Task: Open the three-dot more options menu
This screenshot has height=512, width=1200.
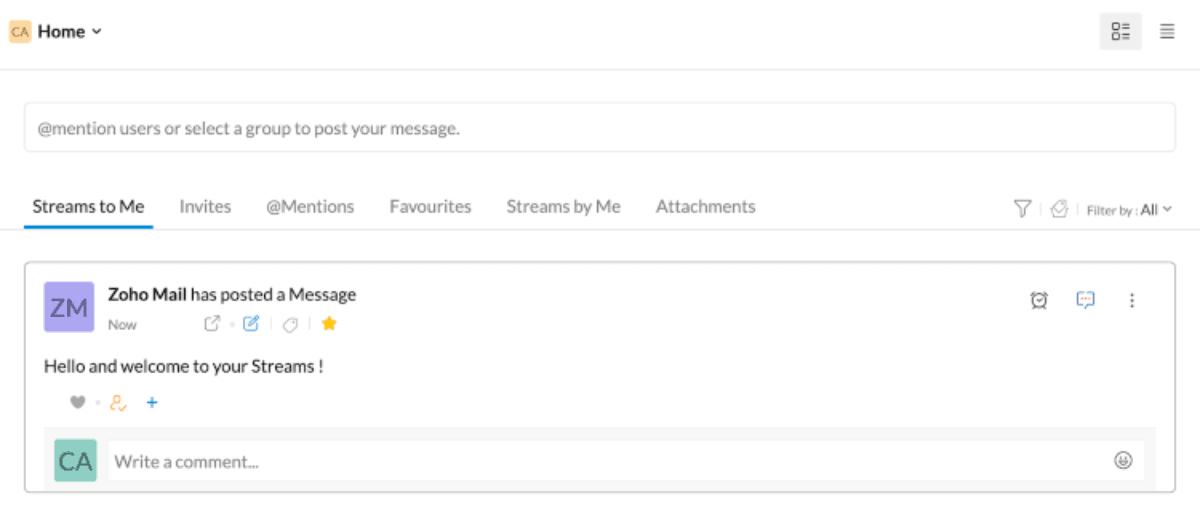Action: [x=1132, y=300]
